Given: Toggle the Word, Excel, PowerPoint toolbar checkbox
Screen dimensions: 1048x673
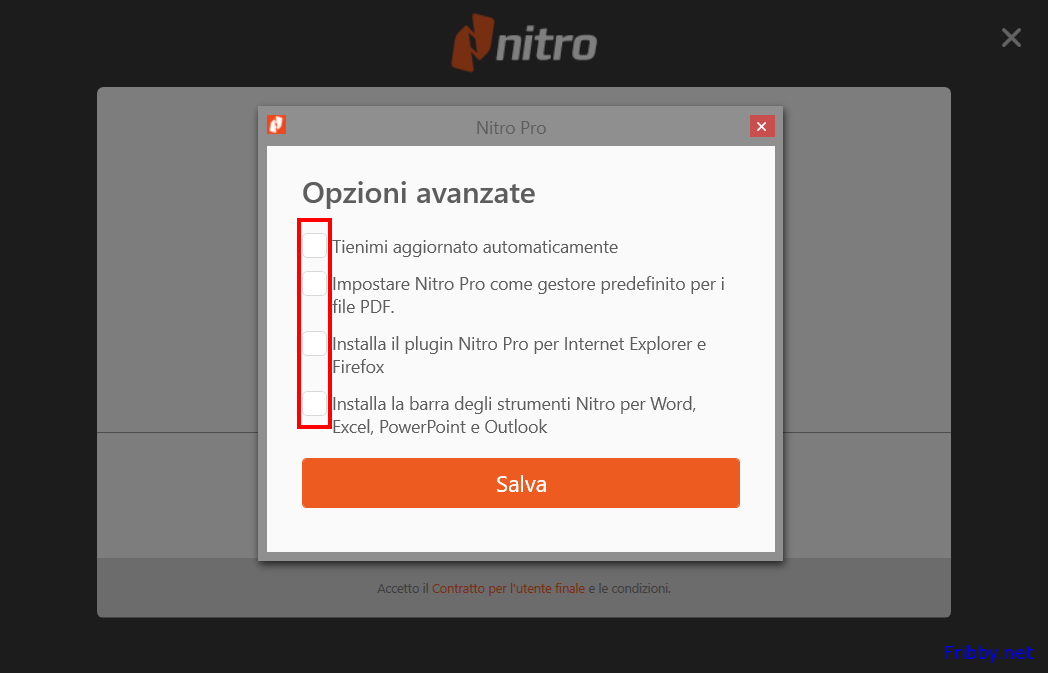Looking at the screenshot, I should pos(314,404).
